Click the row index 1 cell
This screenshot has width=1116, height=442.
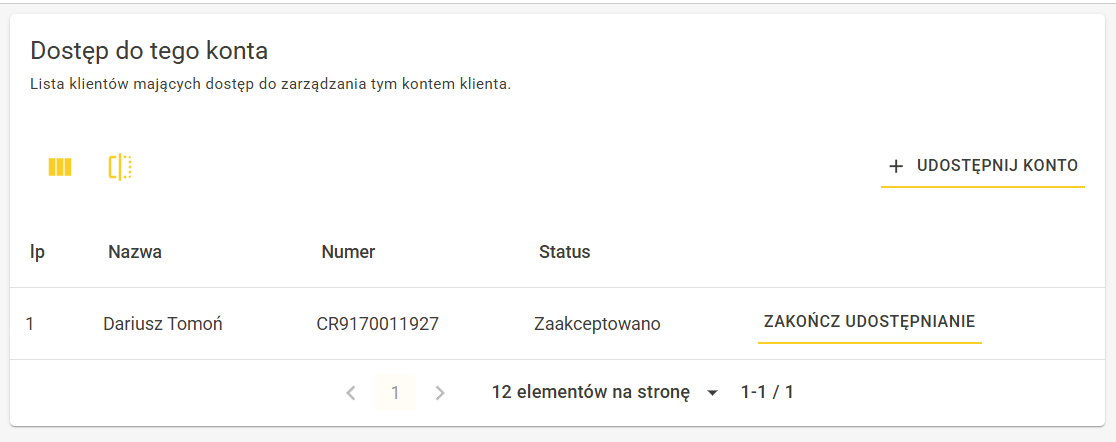(x=30, y=324)
